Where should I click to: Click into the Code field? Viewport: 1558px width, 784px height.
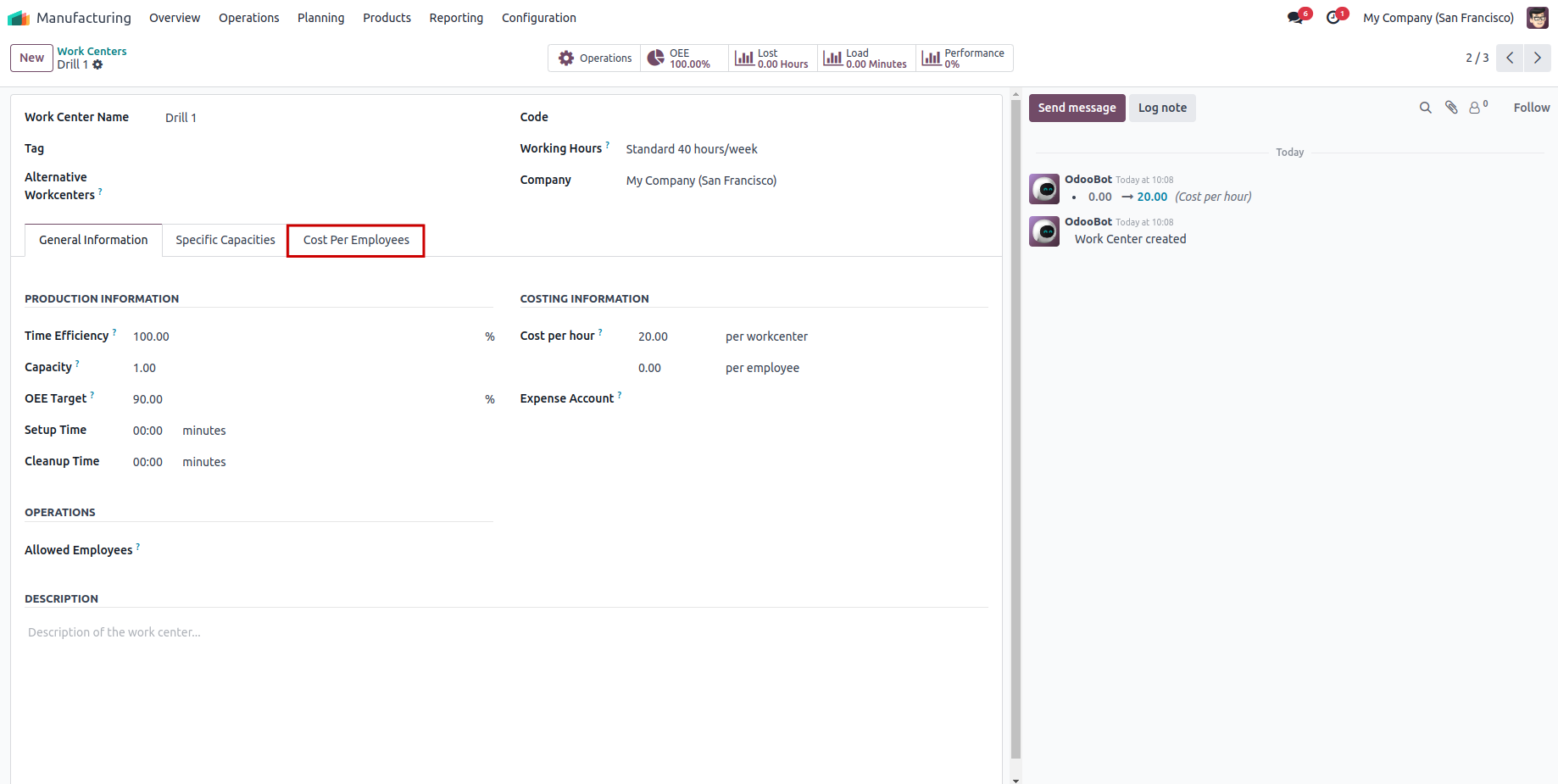click(x=807, y=118)
